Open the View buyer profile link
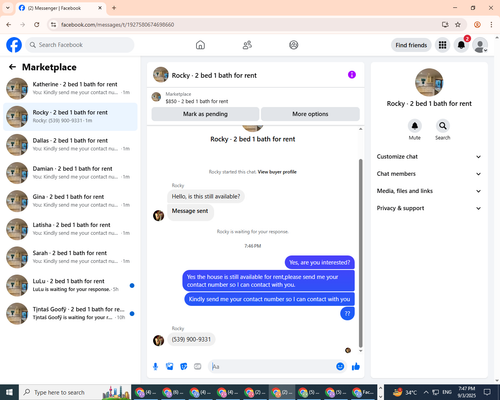Image resolution: width=500 pixels, height=400 pixels. pyautogui.click(x=277, y=172)
